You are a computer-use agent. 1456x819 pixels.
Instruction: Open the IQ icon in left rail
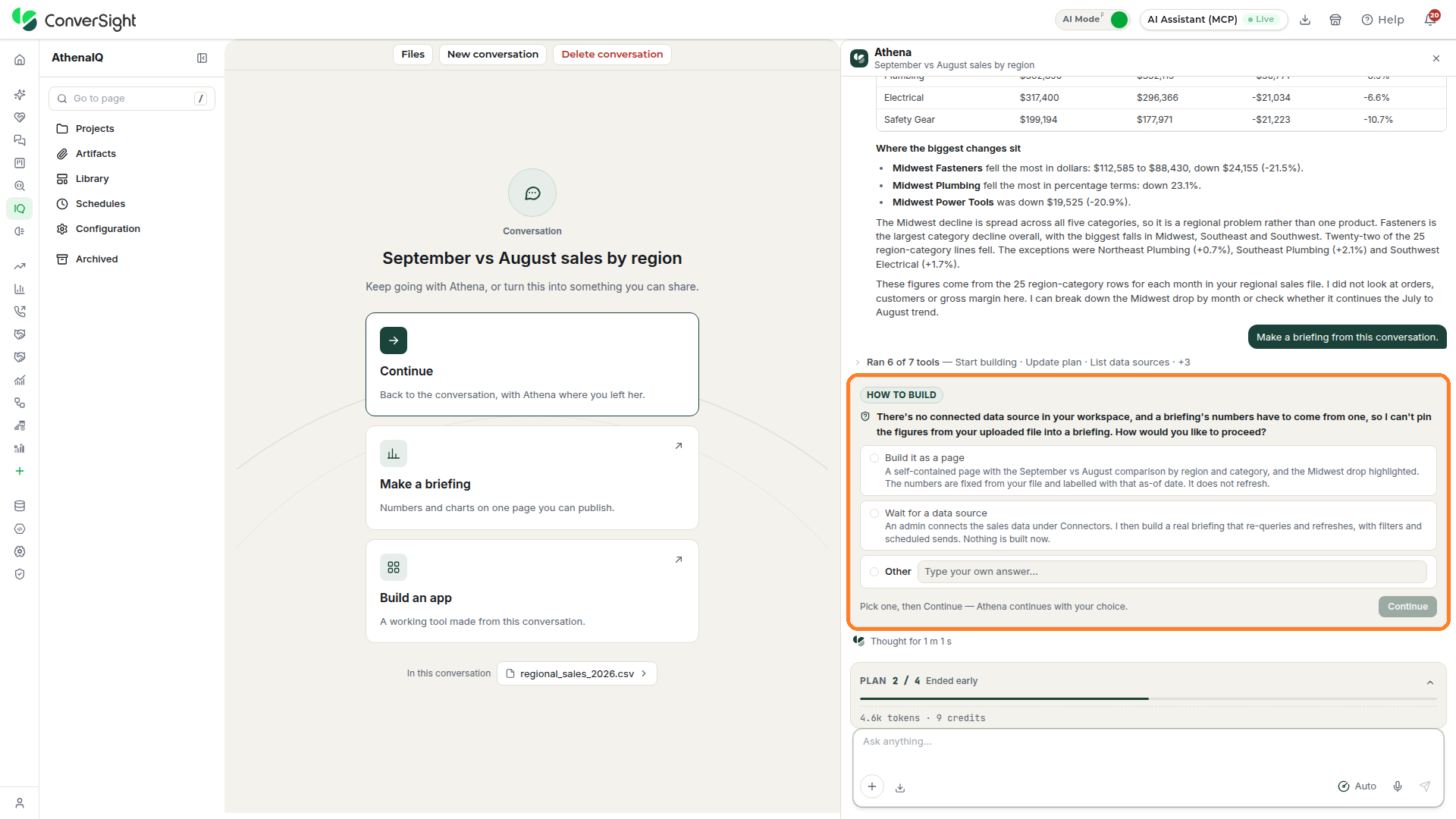tap(20, 209)
